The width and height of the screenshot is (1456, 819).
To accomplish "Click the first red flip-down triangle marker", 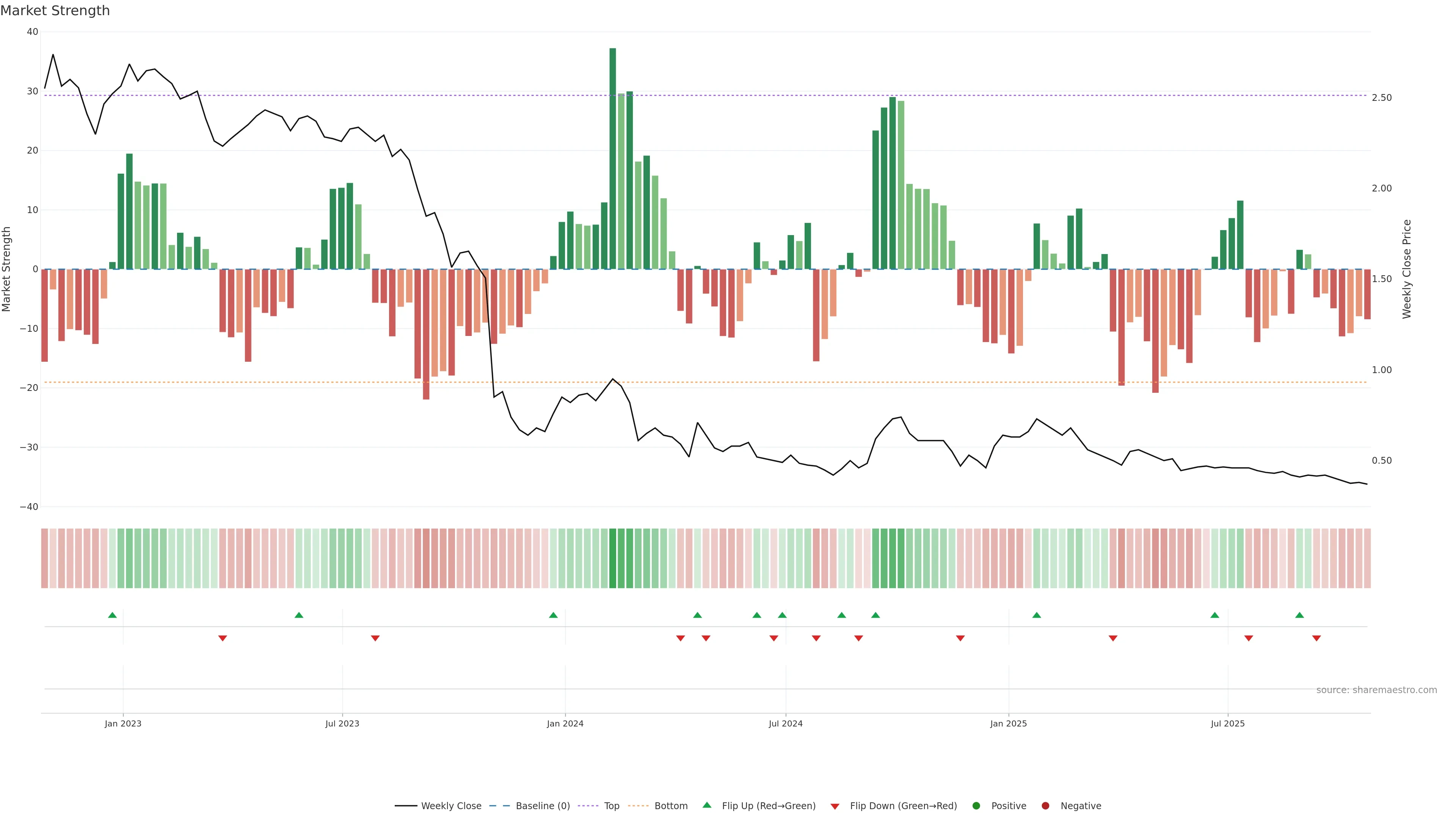I will [223, 638].
